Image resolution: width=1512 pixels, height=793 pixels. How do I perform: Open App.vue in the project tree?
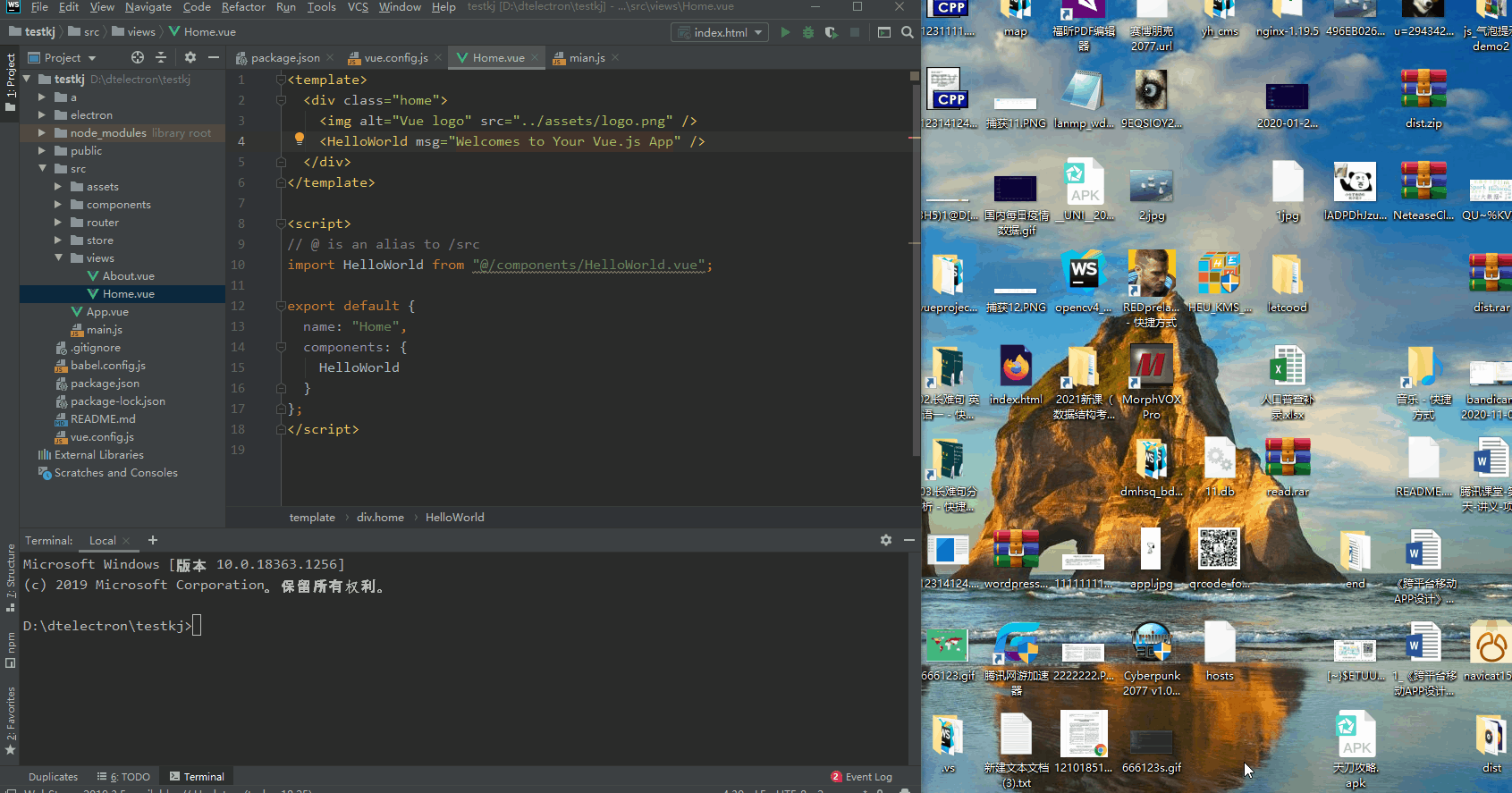[x=107, y=312]
